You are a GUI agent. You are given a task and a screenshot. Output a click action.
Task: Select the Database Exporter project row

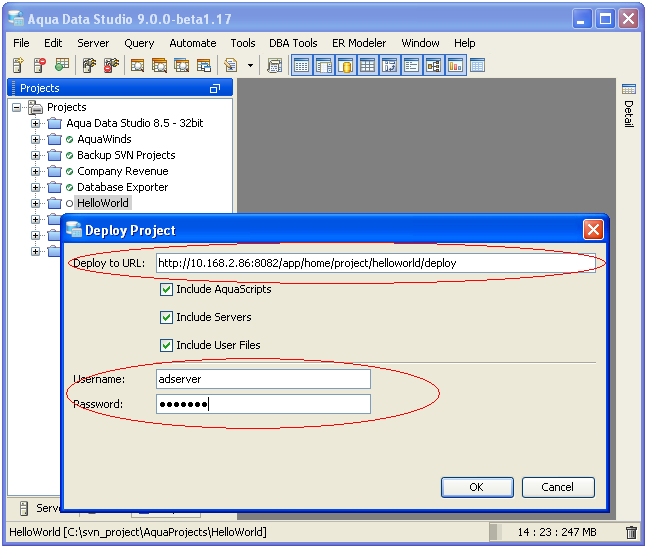coord(123,187)
